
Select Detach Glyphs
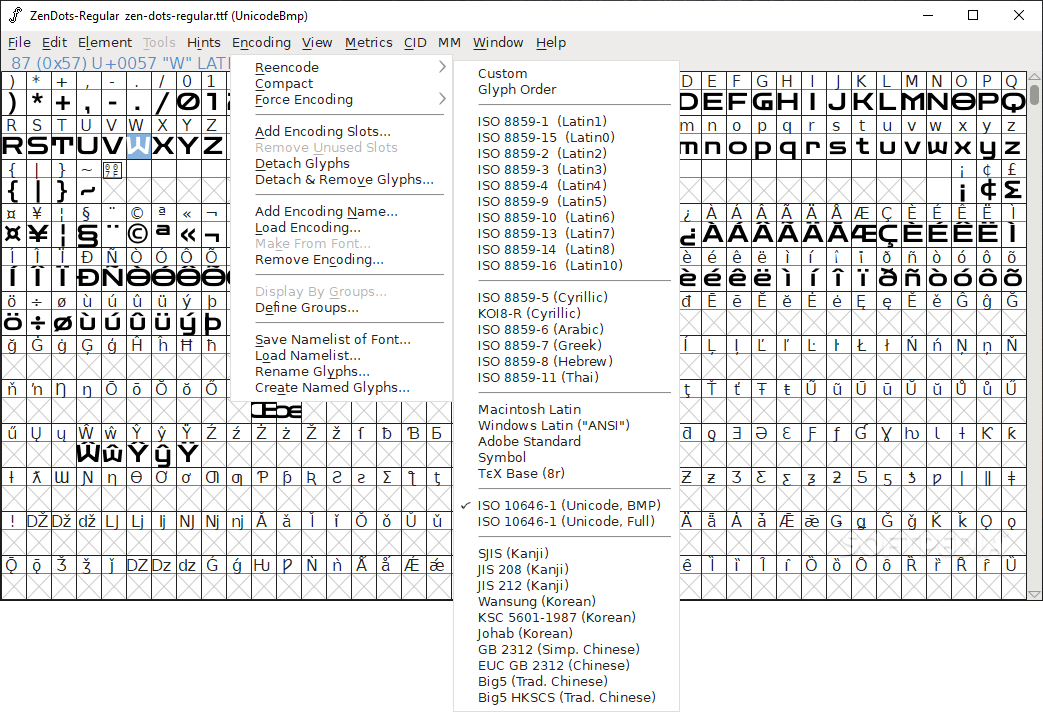[302, 163]
